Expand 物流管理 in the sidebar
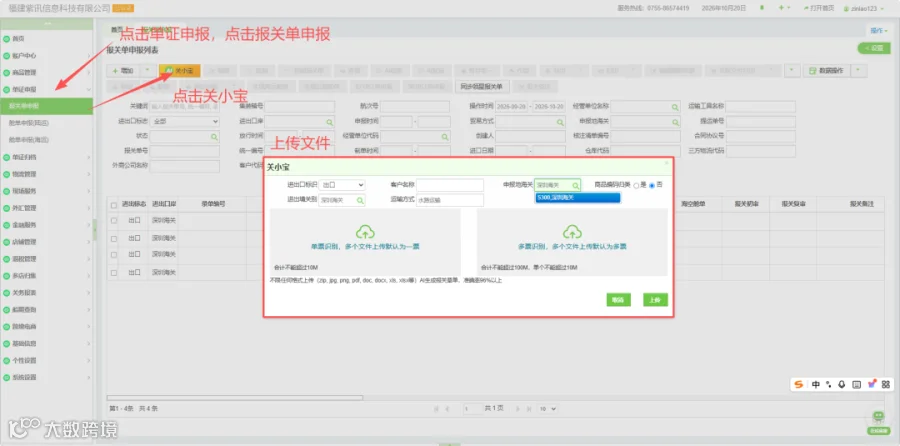This screenshot has height=446, width=900. [x=46, y=174]
